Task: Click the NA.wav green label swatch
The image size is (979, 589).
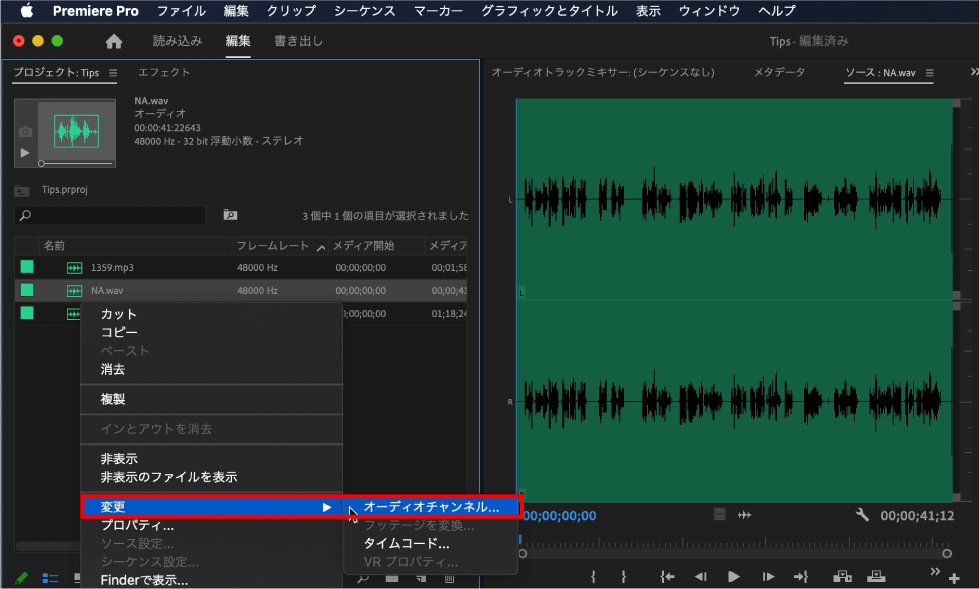Action: click(27, 290)
